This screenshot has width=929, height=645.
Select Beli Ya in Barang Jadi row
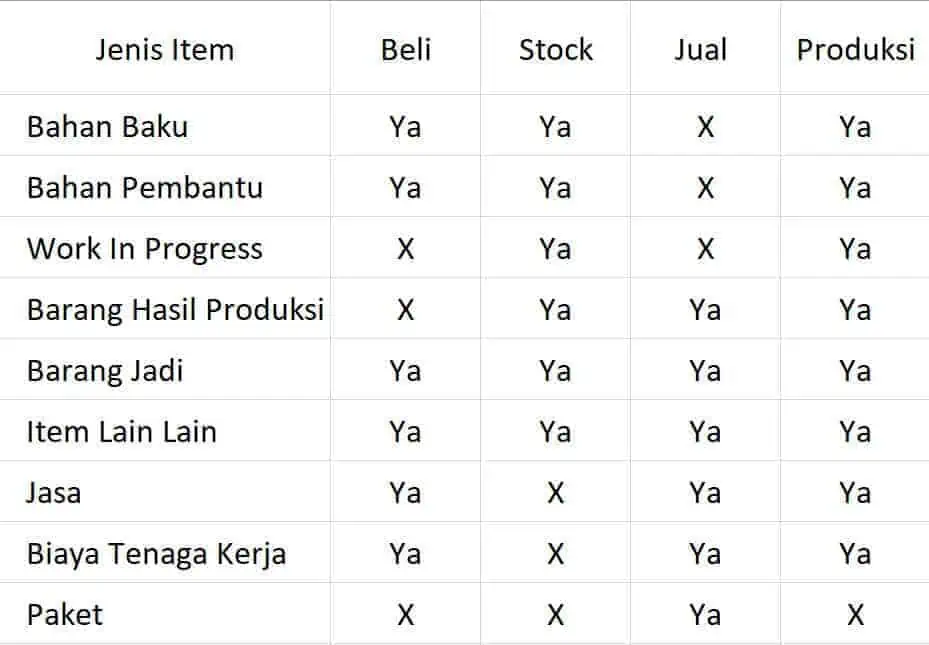pos(405,371)
